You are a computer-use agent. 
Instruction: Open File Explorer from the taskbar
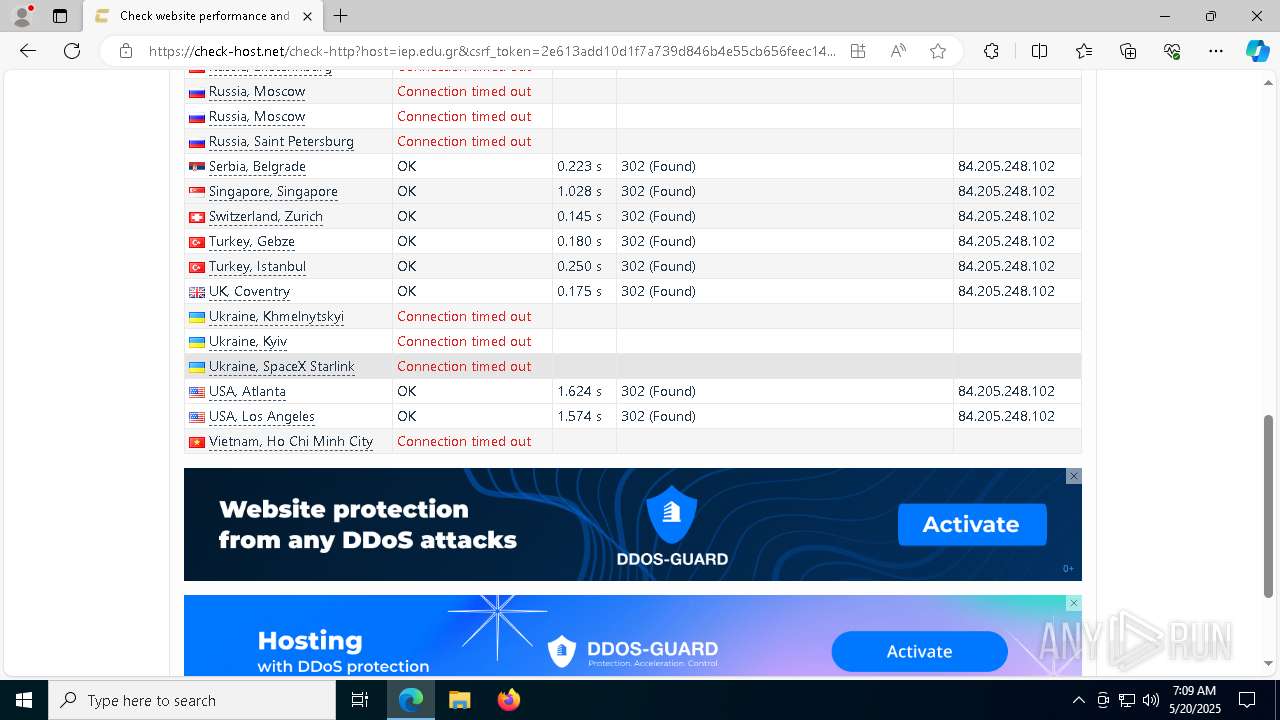(459, 700)
